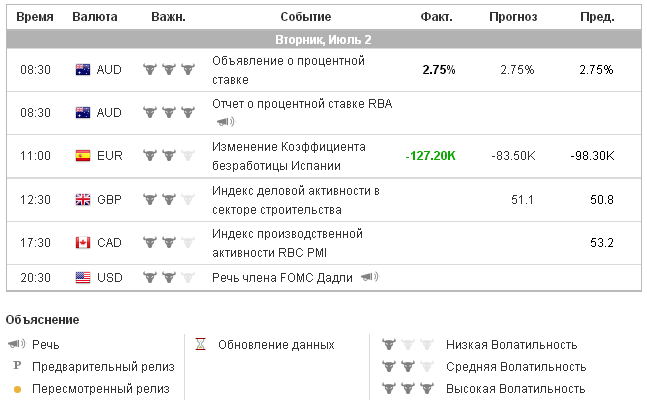Click the hourglass data update icon
The image size is (647, 410).
[201, 345]
